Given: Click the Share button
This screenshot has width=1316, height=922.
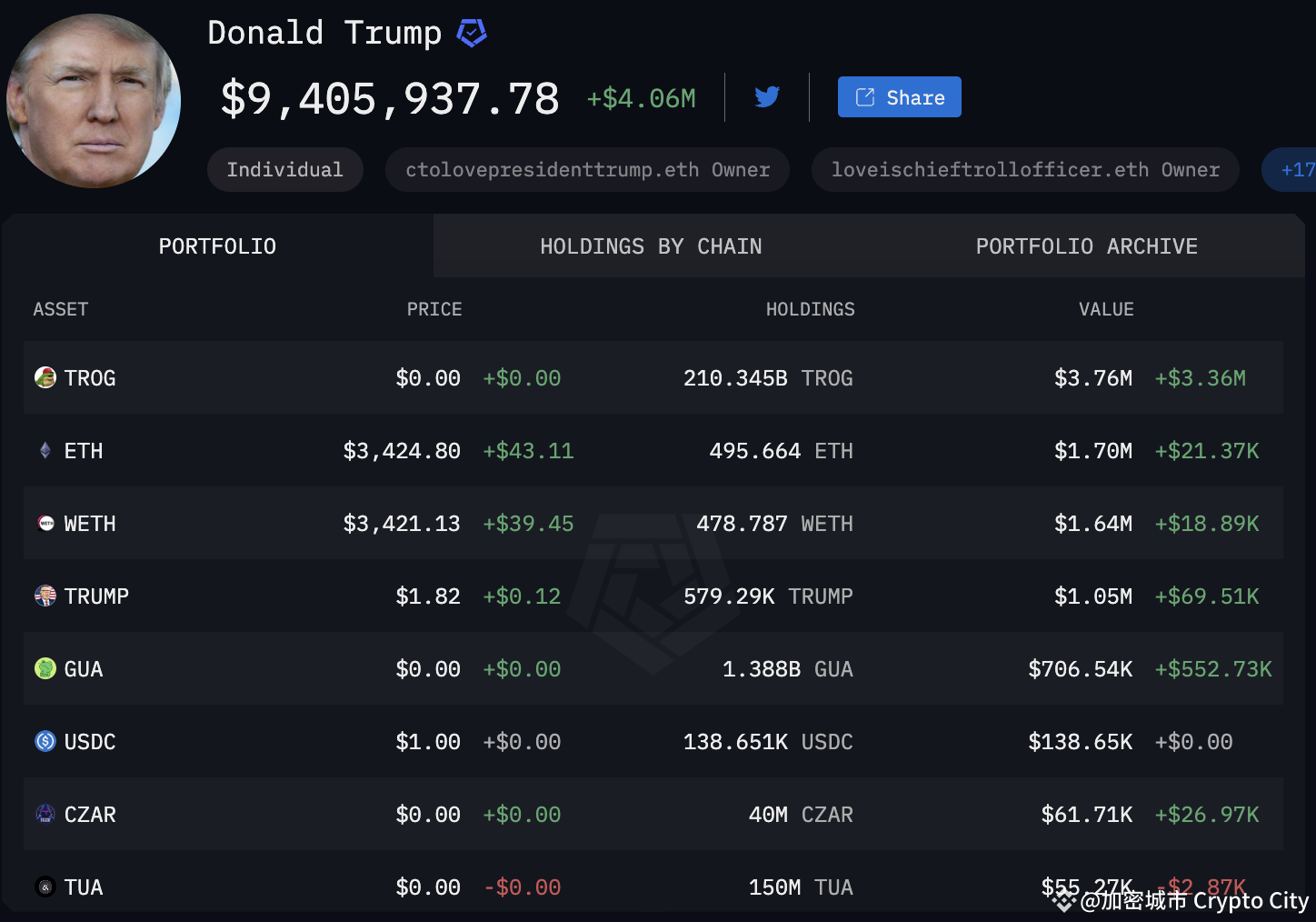Looking at the screenshot, I should tap(900, 97).
